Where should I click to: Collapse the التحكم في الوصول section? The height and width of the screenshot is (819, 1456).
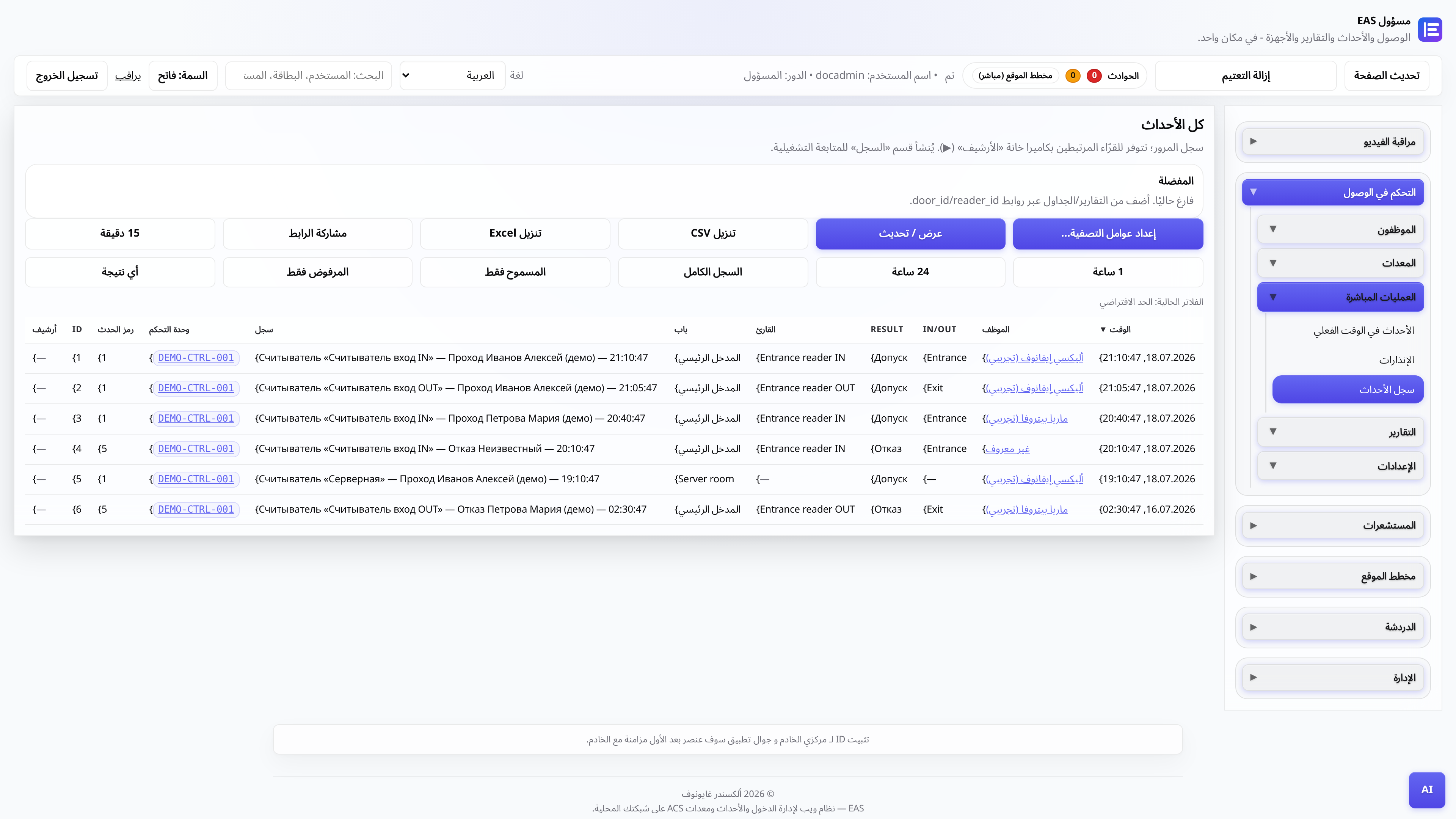point(1333,193)
